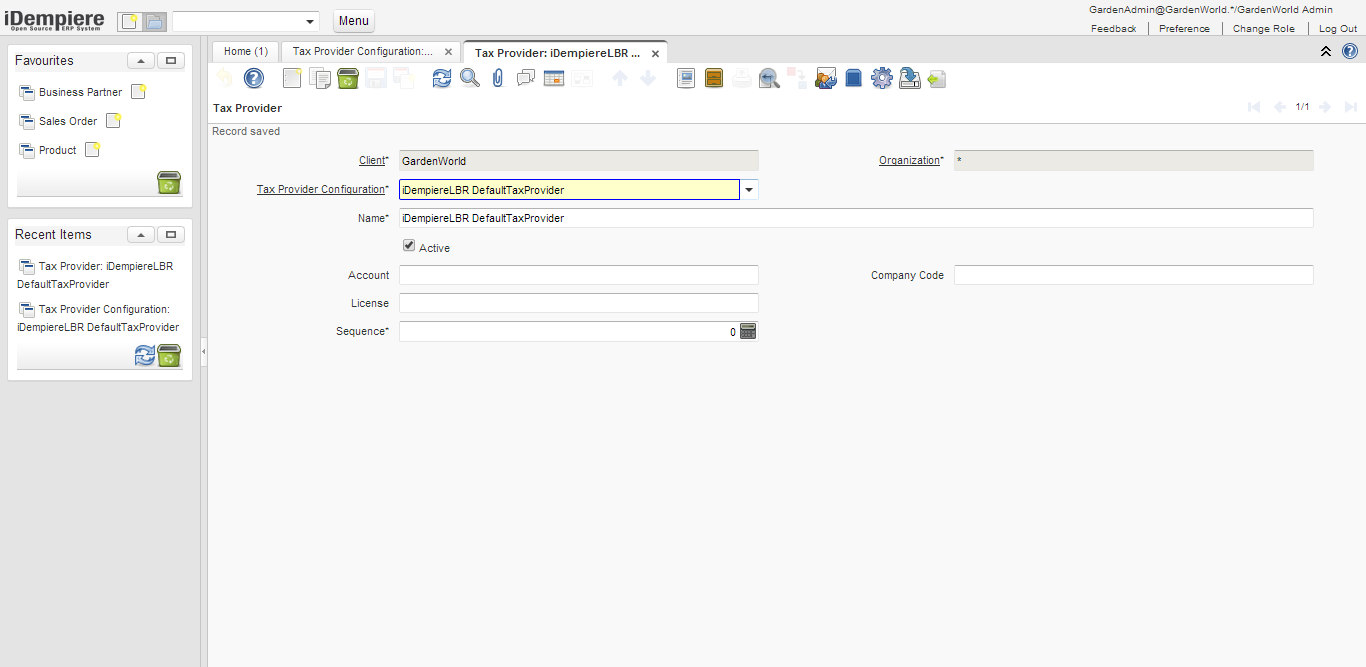This screenshot has height=667, width=1366.
Task: Switch to the Home (1) tab
Action: tap(245, 51)
